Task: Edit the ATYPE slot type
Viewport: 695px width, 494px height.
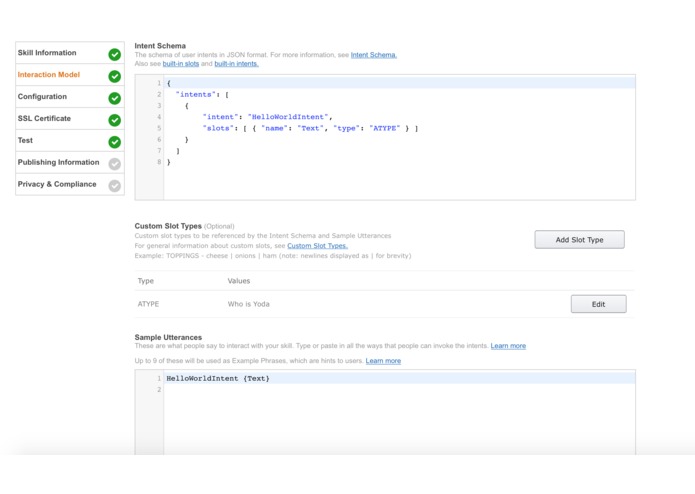Action: point(598,304)
